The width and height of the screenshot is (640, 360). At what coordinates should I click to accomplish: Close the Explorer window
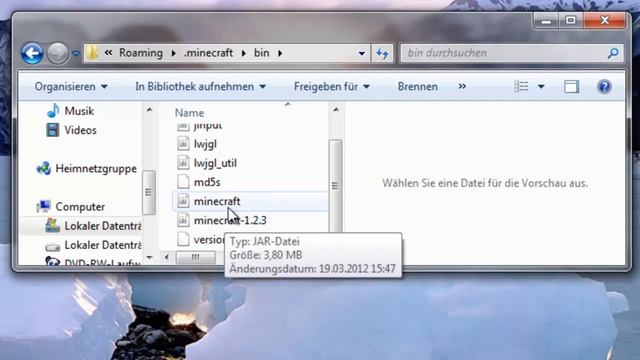point(605,20)
